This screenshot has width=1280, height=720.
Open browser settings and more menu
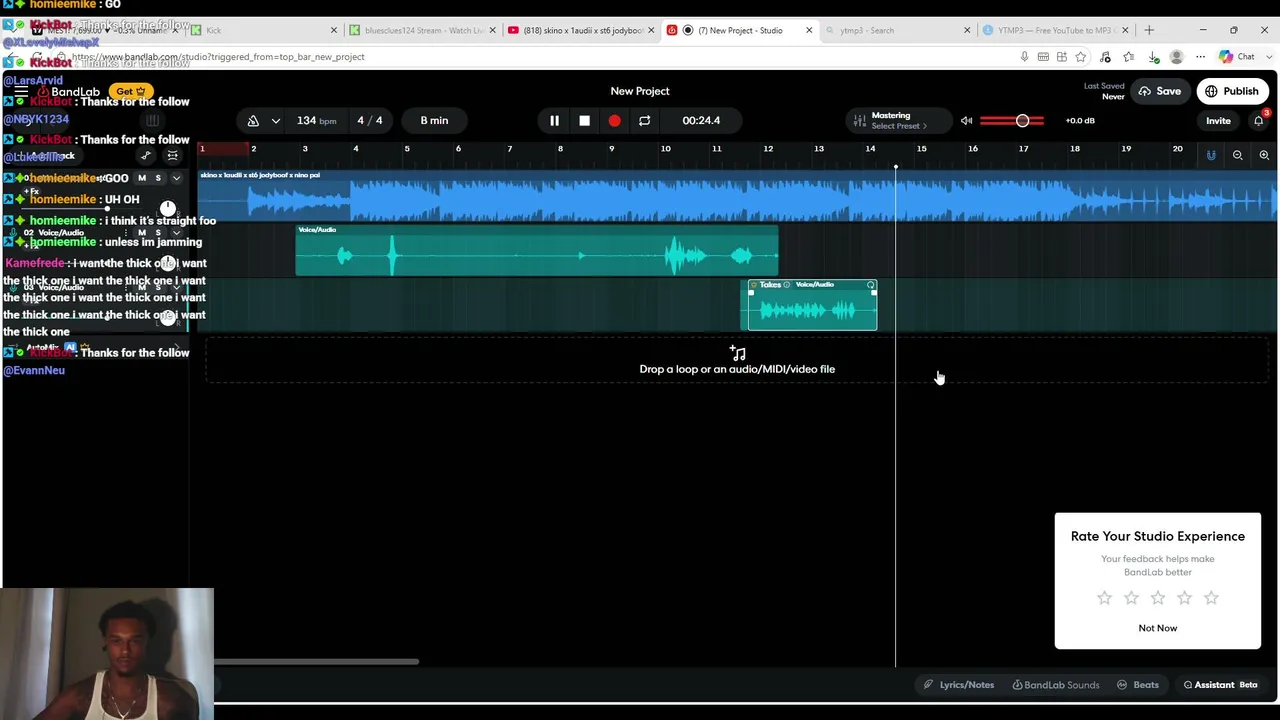click(1200, 57)
